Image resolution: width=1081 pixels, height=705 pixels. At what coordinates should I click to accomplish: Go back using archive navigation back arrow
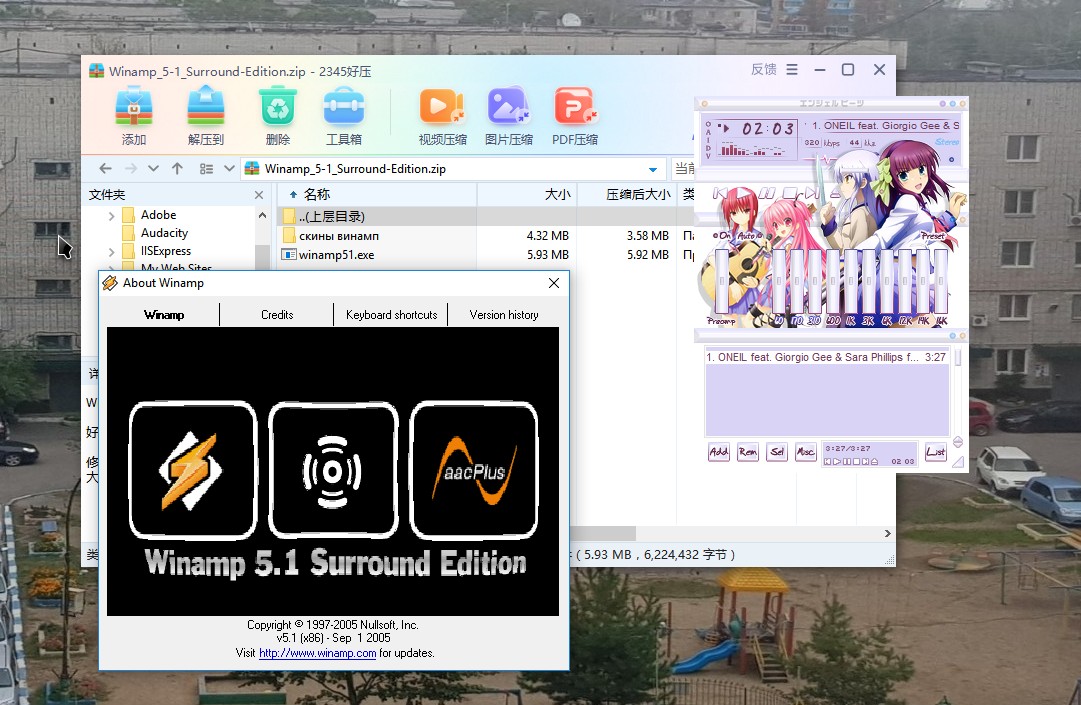tap(105, 168)
